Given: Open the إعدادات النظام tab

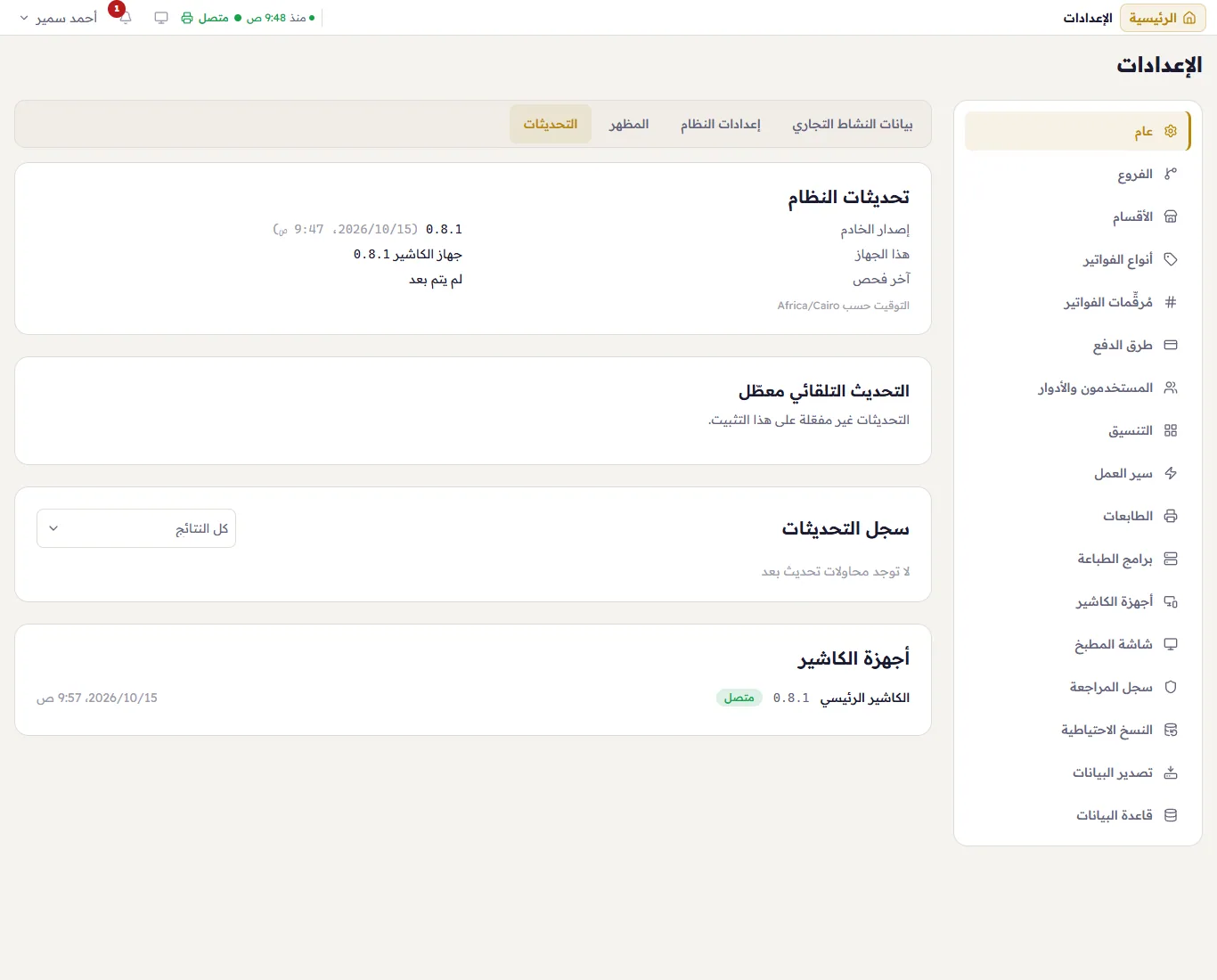Looking at the screenshot, I should coord(721,124).
